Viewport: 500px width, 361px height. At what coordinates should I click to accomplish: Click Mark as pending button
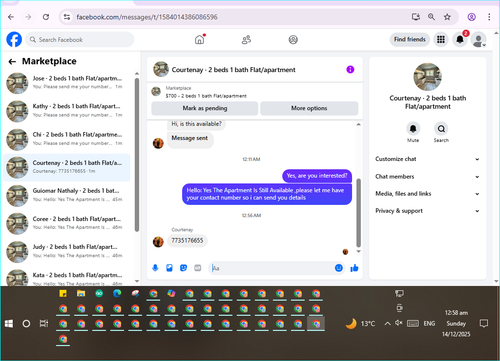[205, 108]
